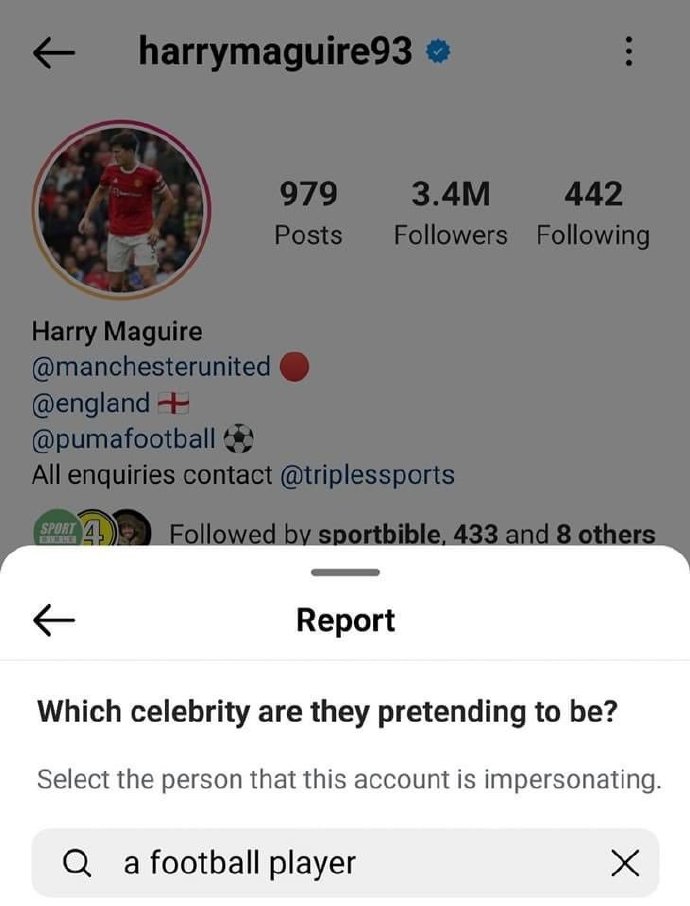Screen dimensions: 690x906
Task: Open the @manchesterunited mention link
Action: pos(151,367)
